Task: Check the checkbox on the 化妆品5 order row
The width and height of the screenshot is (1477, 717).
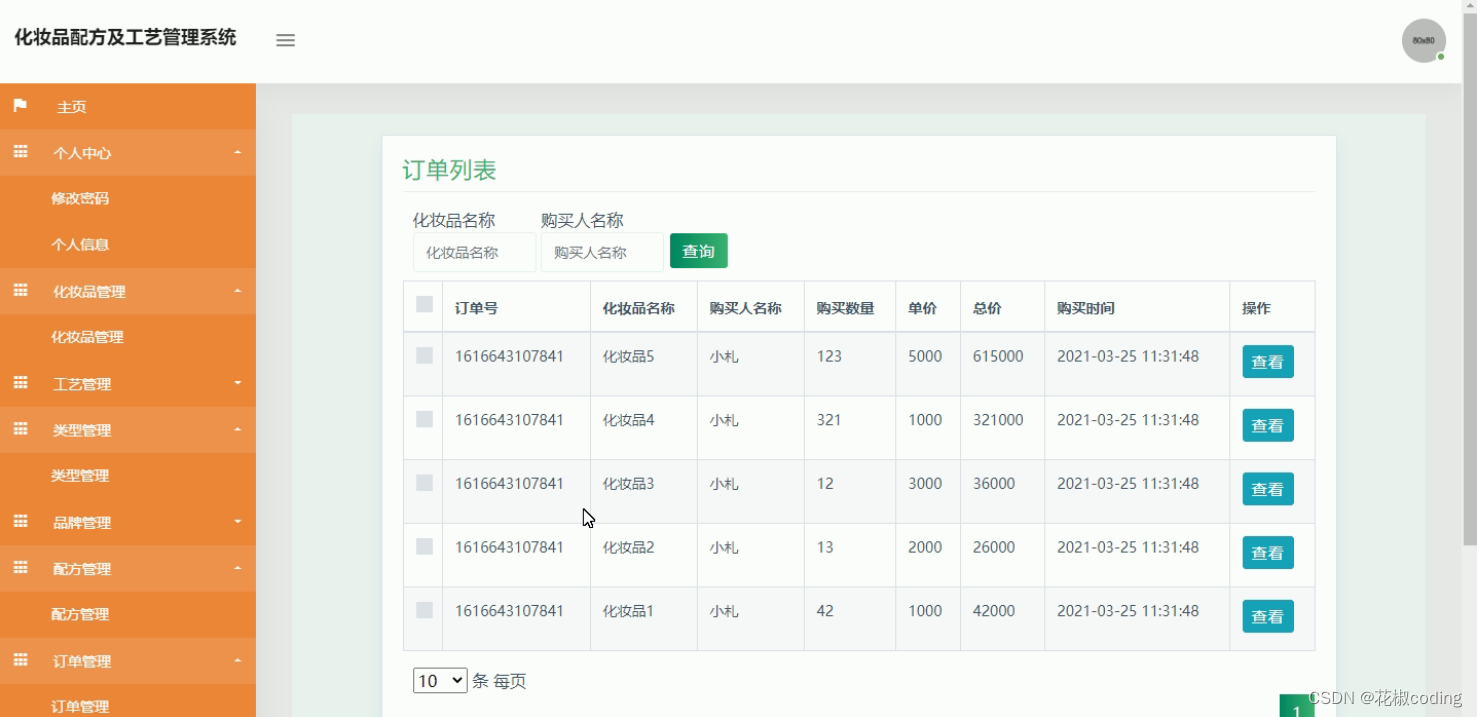Action: pos(423,356)
